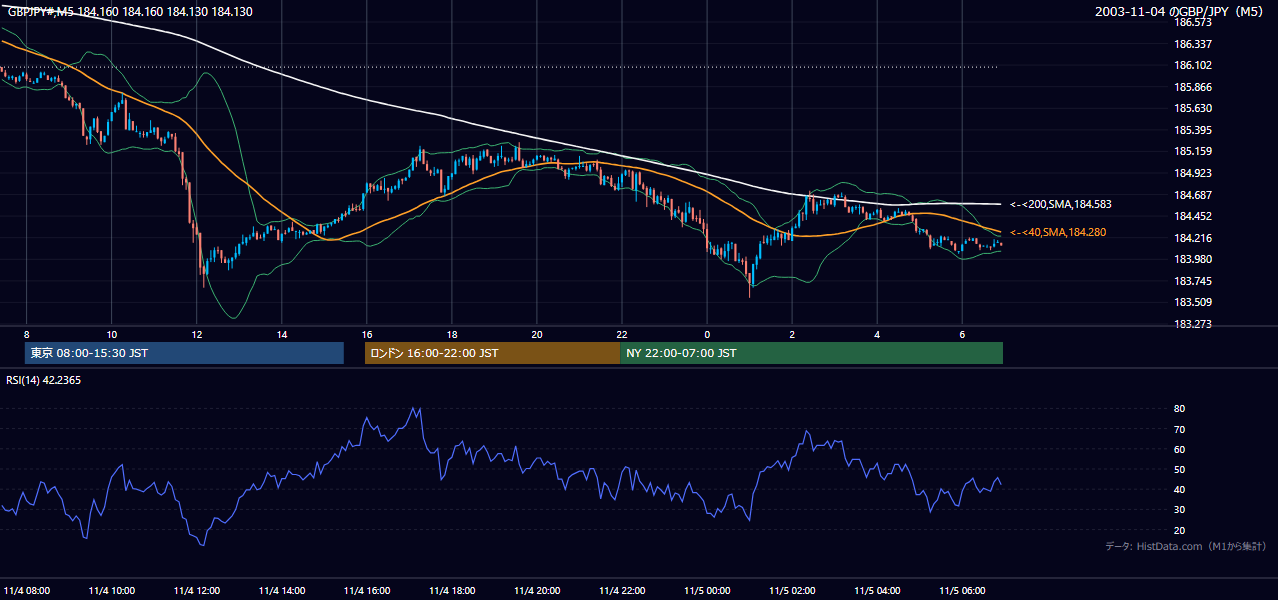Click price level 183.980 on the price scale
This screenshot has width=1278, height=600.
(x=1193, y=259)
